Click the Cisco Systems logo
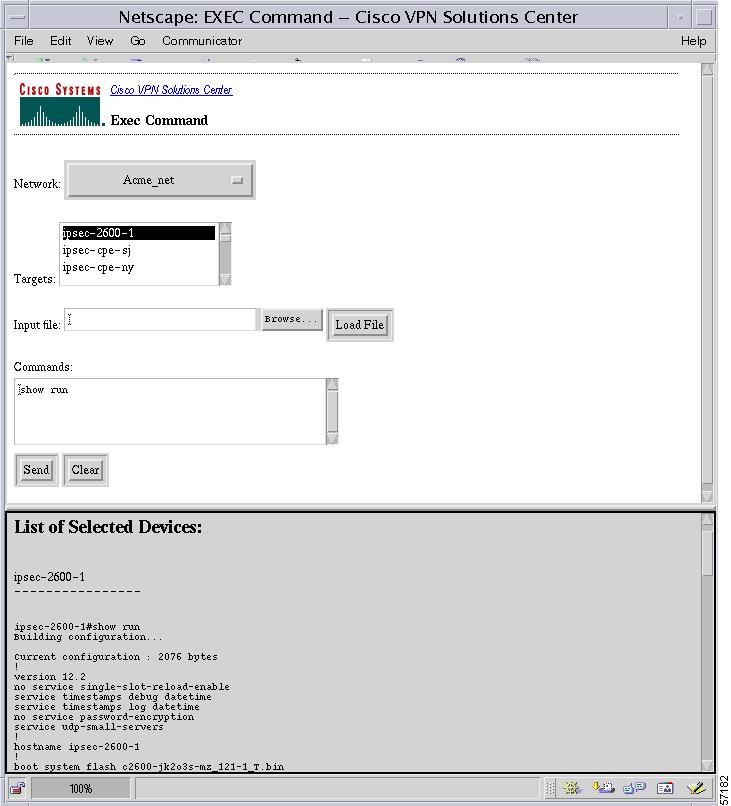731x806 pixels. [61, 105]
